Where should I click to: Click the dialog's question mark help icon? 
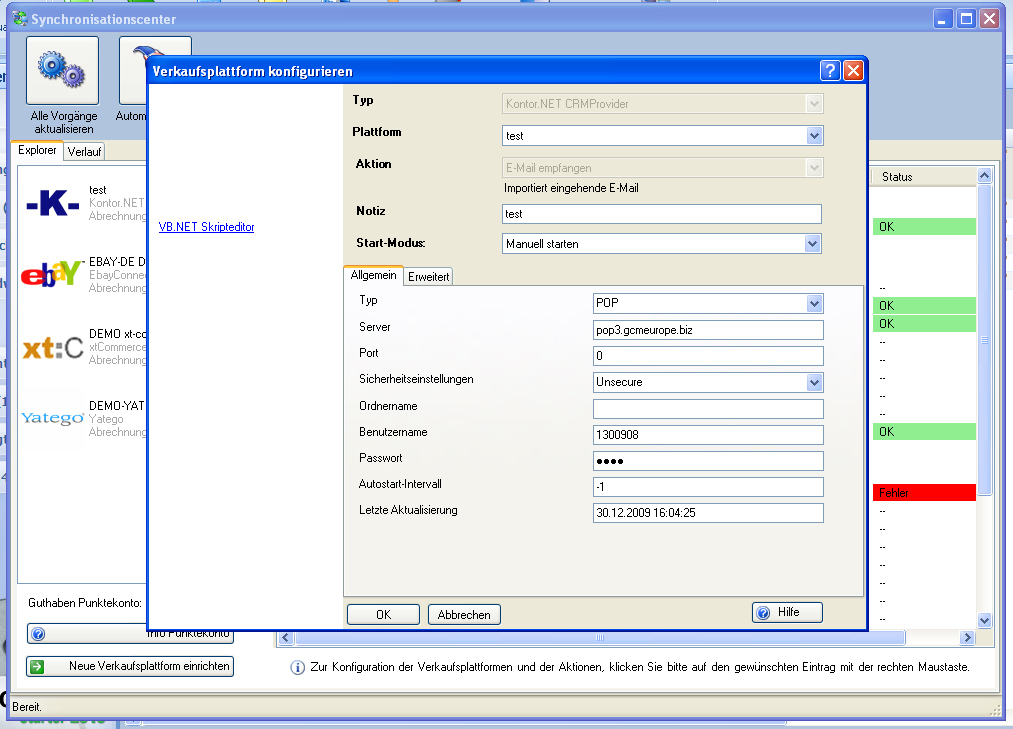tap(830, 71)
